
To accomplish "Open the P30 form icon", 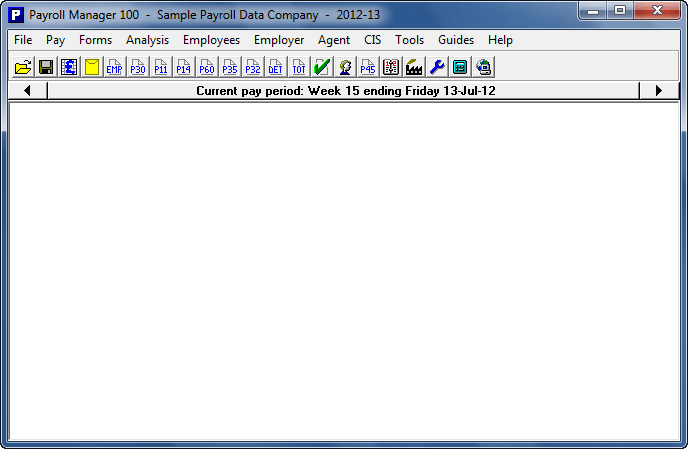I will pos(138,67).
